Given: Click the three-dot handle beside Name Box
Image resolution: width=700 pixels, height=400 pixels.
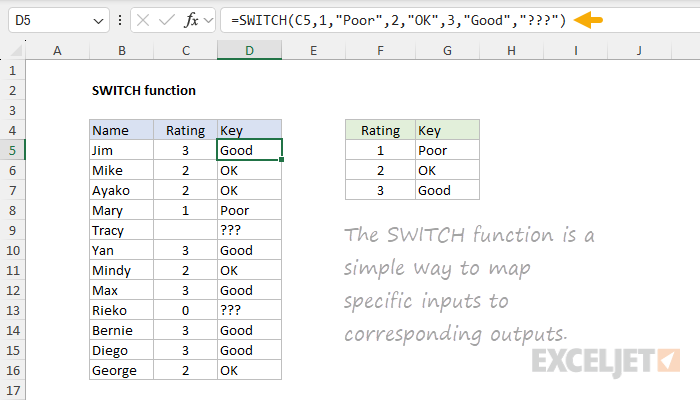Looking at the screenshot, I should coord(120,20).
